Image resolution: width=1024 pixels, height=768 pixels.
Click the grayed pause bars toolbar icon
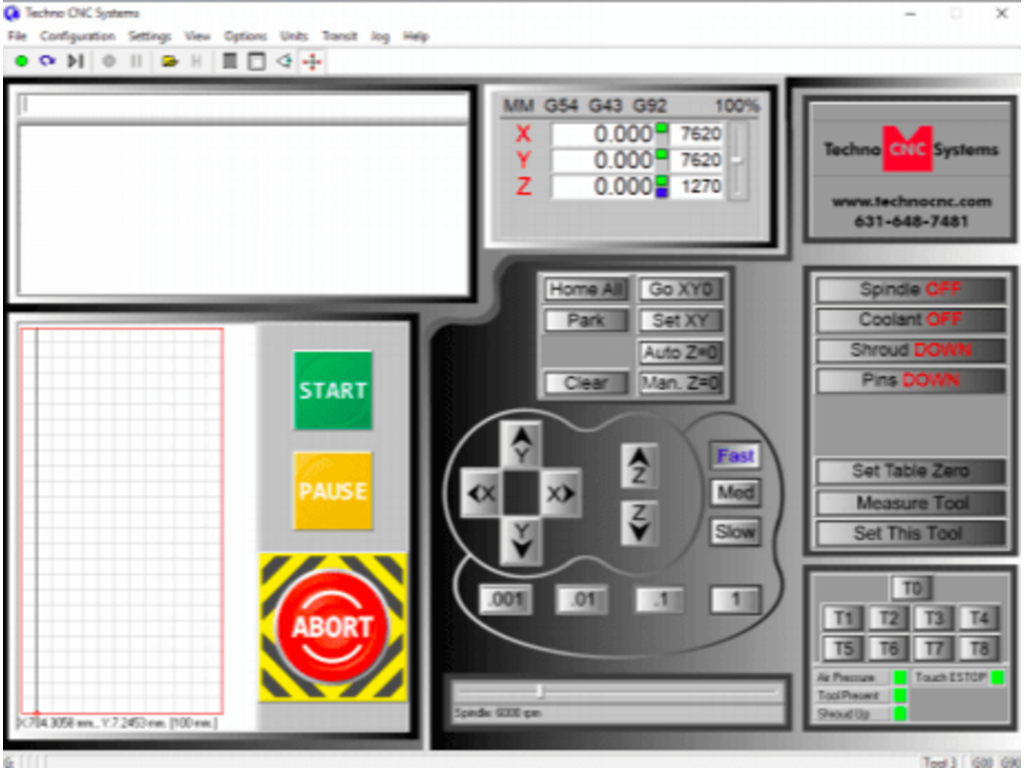(x=136, y=61)
